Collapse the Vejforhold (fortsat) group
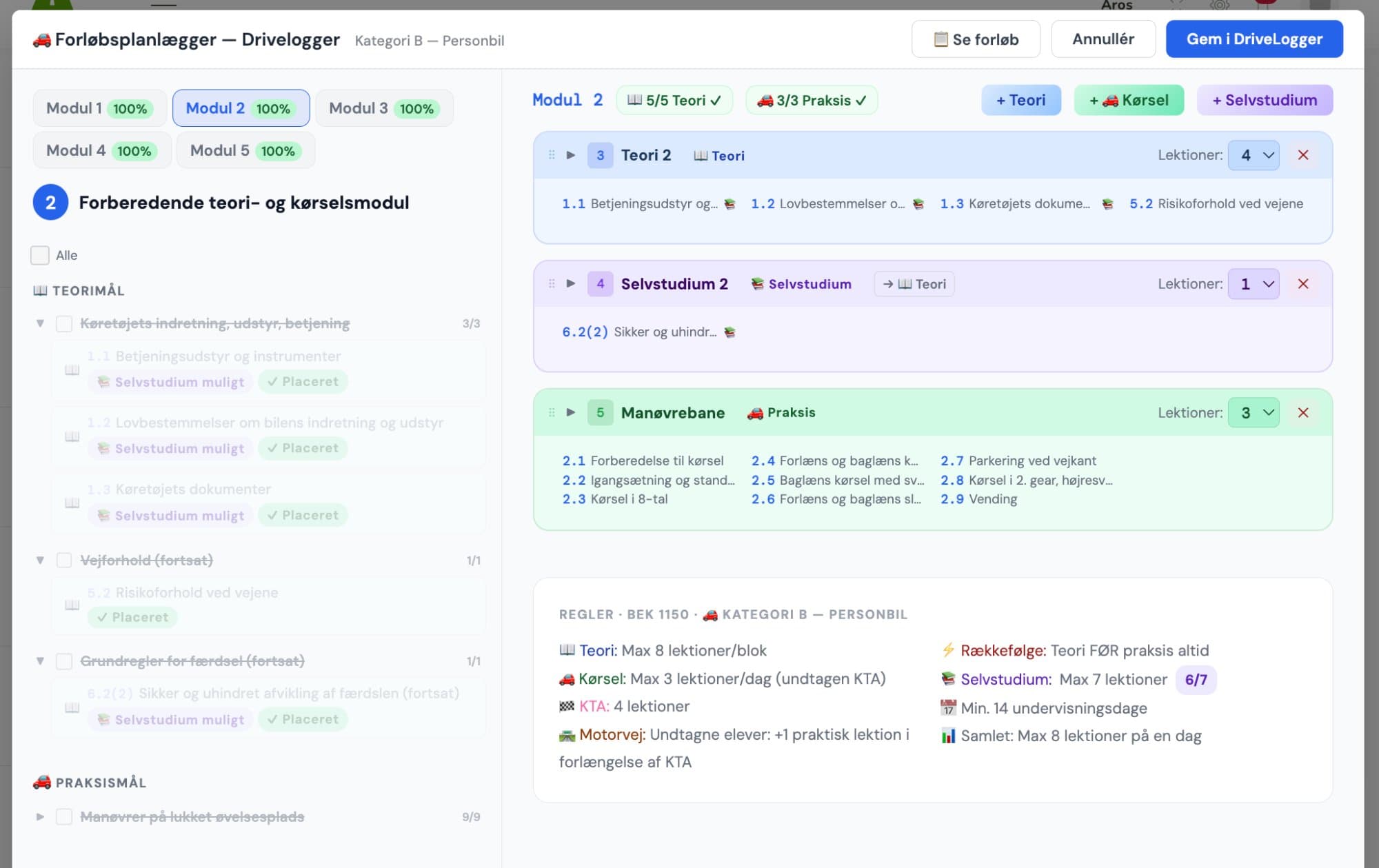Image resolution: width=1379 pixels, height=868 pixels. click(x=40, y=560)
